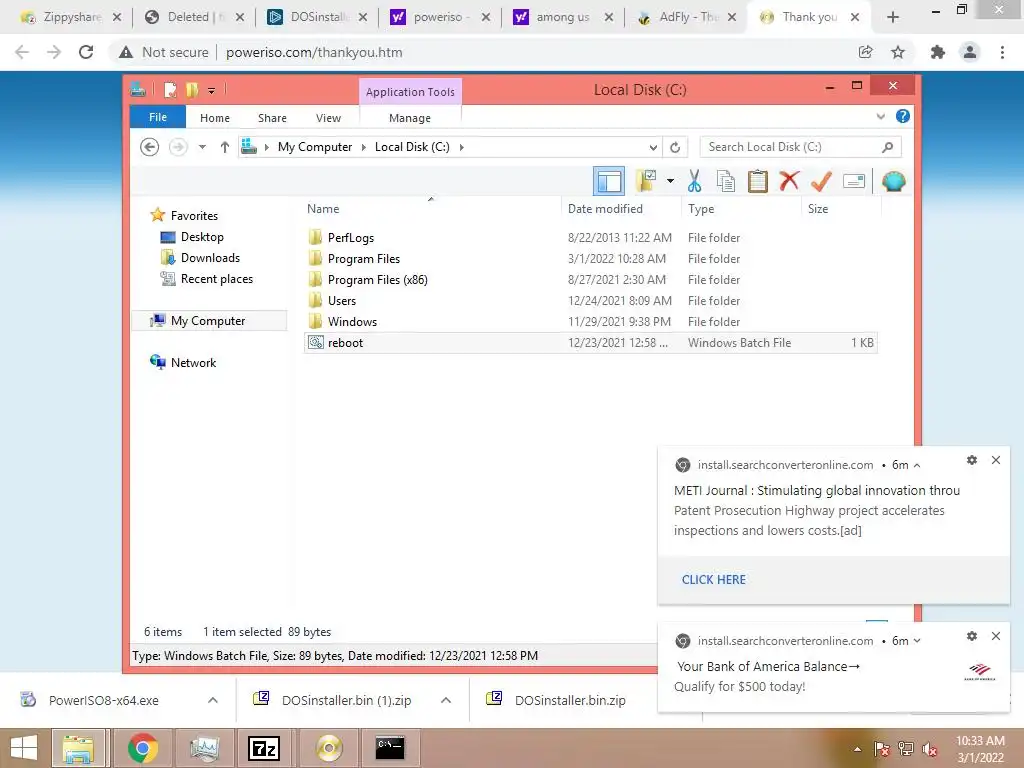Screen dimensions: 1024x768
Task: Expand the Explorer ribbon chevron
Action: click(880, 116)
